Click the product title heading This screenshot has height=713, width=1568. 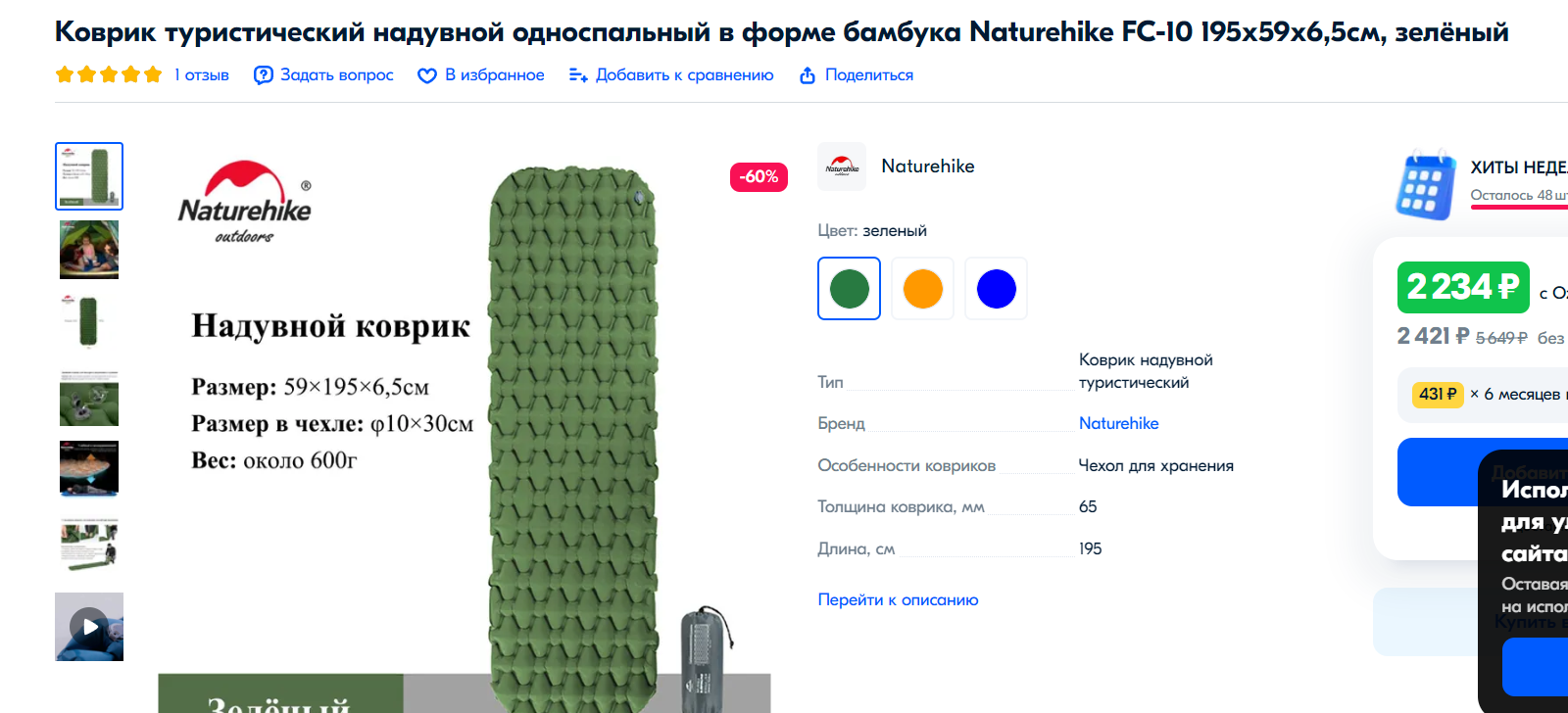pyautogui.click(x=782, y=32)
